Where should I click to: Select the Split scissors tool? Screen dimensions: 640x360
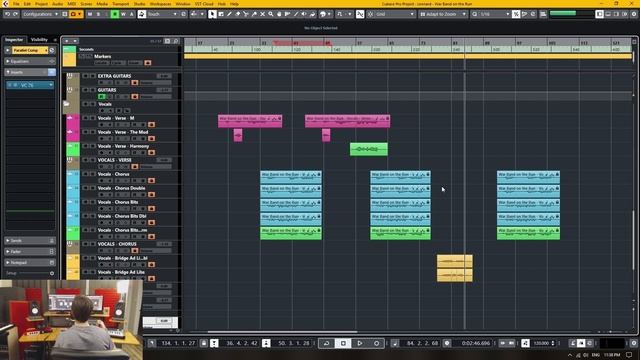click(x=246, y=14)
